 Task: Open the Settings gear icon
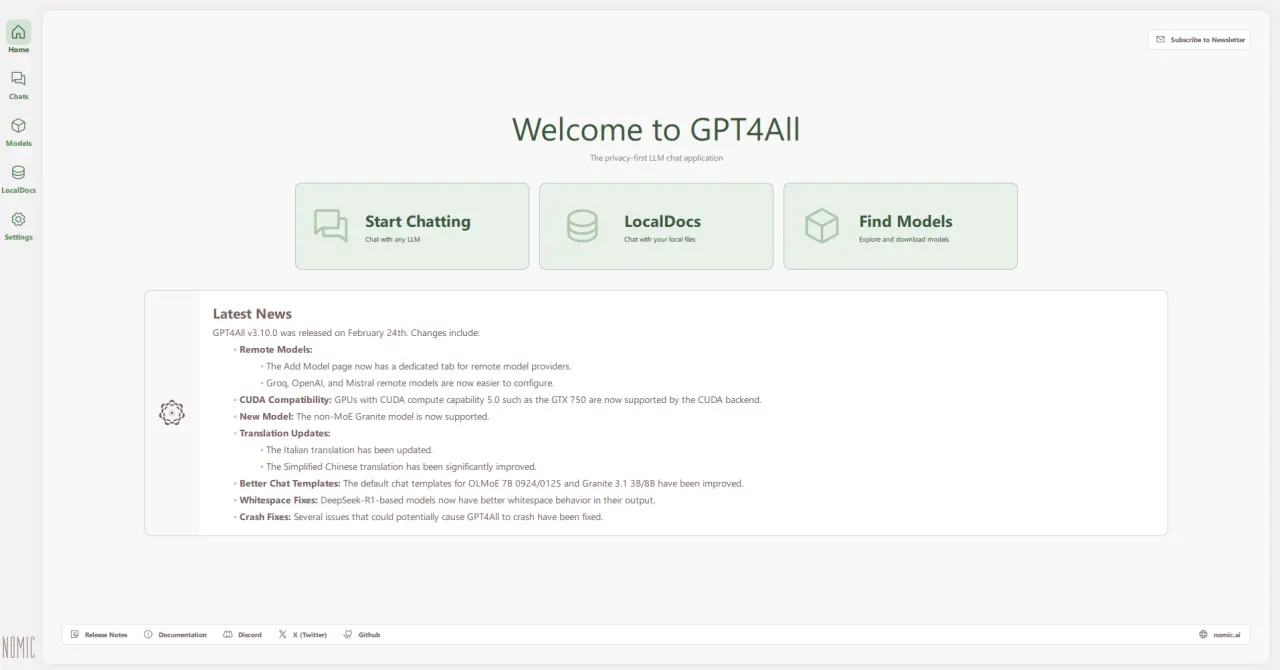[18, 220]
